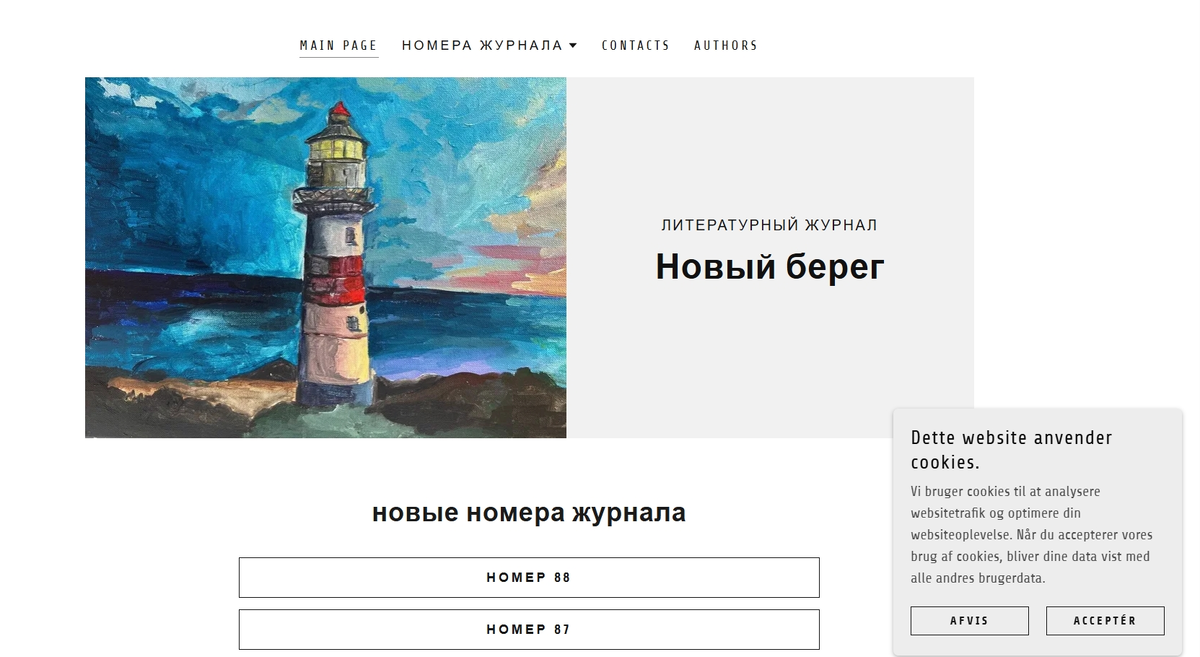Click the lighthouse painting image
Viewport: 1200px width, 657px height.
[x=326, y=257]
